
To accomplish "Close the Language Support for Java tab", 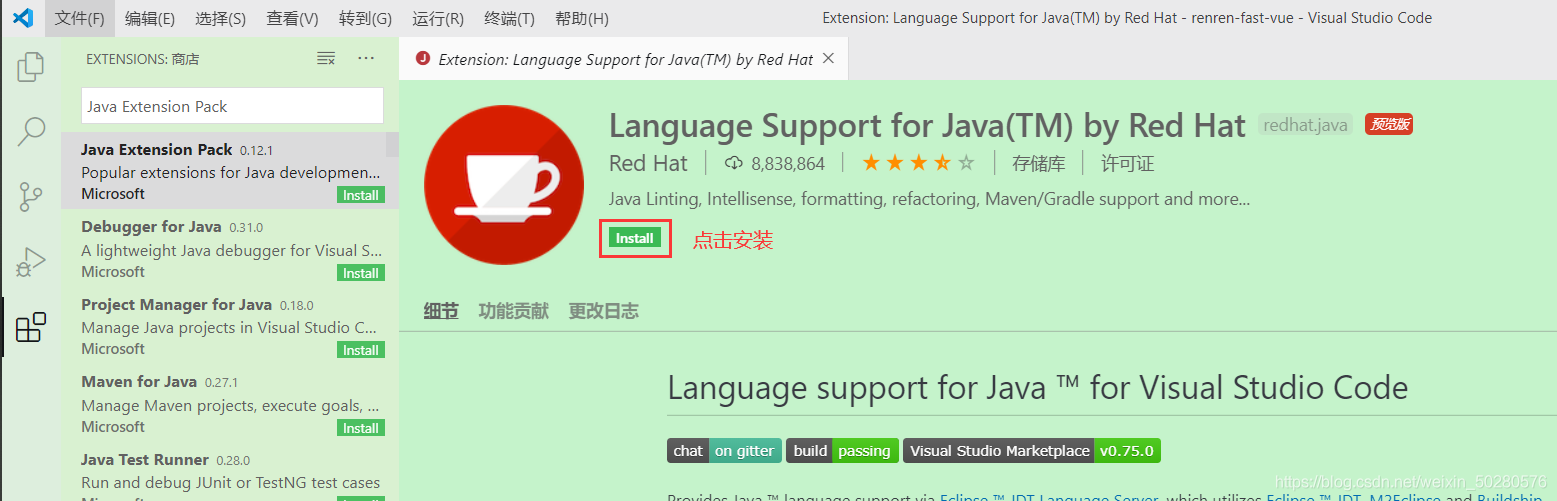I will tap(828, 59).
